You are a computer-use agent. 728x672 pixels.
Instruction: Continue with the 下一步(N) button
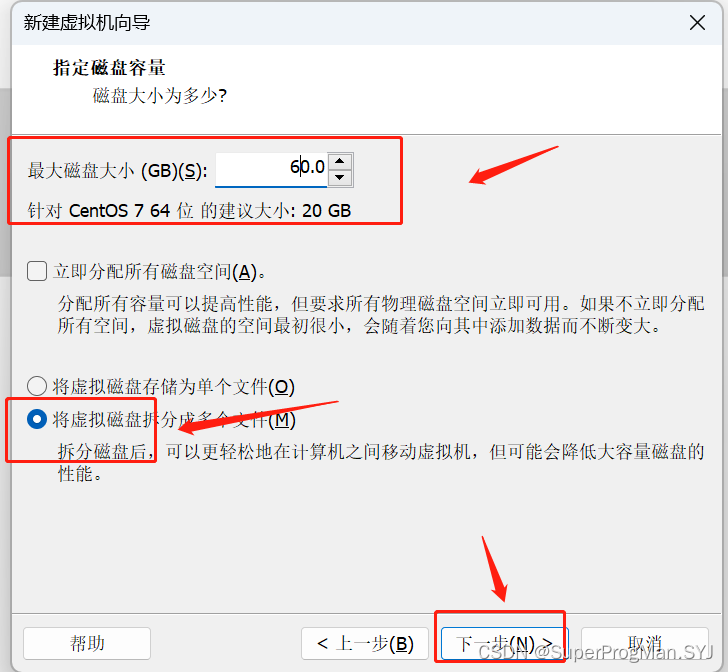pyautogui.click(x=504, y=643)
